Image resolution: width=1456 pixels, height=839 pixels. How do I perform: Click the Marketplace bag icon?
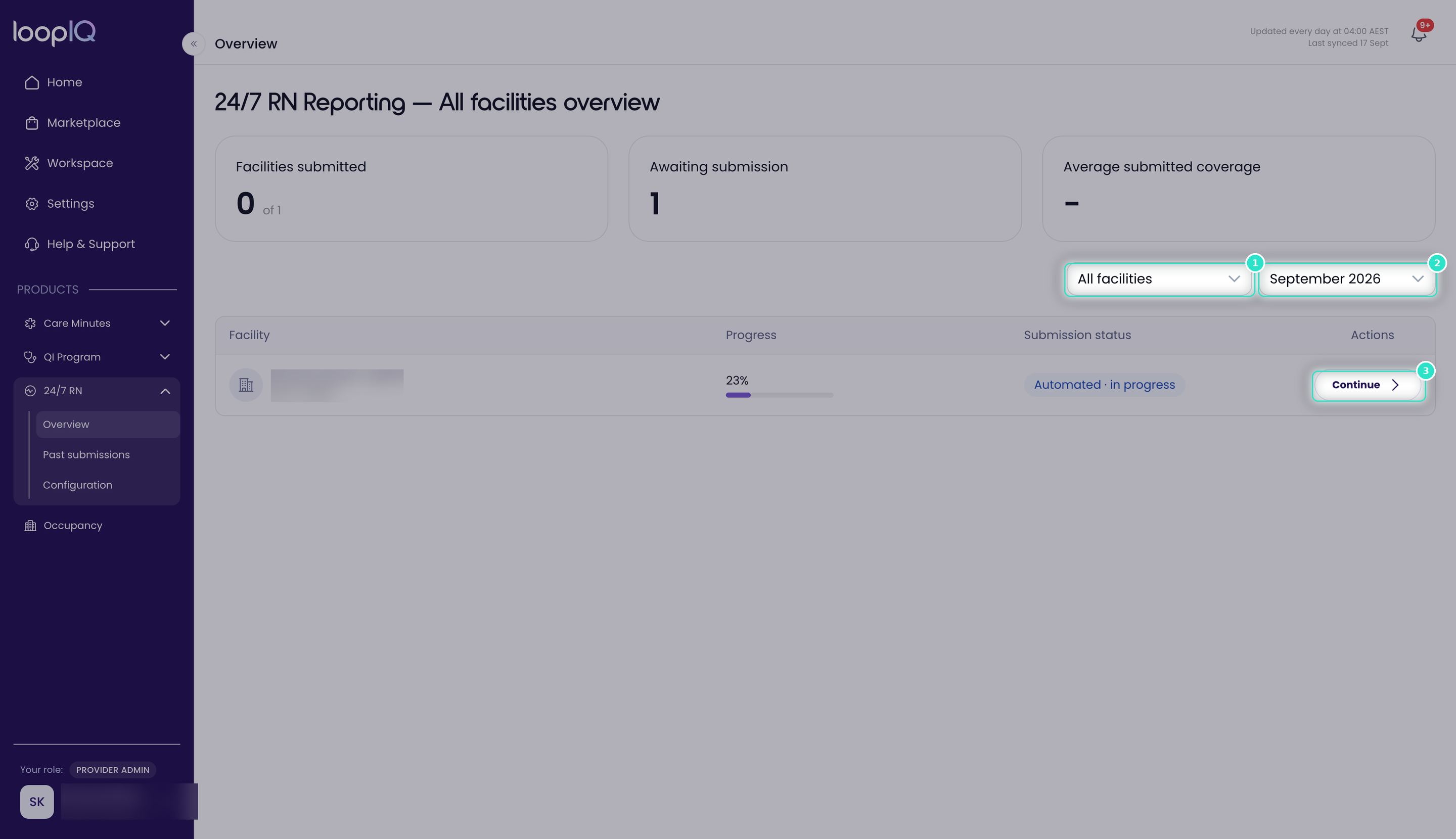pos(32,123)
